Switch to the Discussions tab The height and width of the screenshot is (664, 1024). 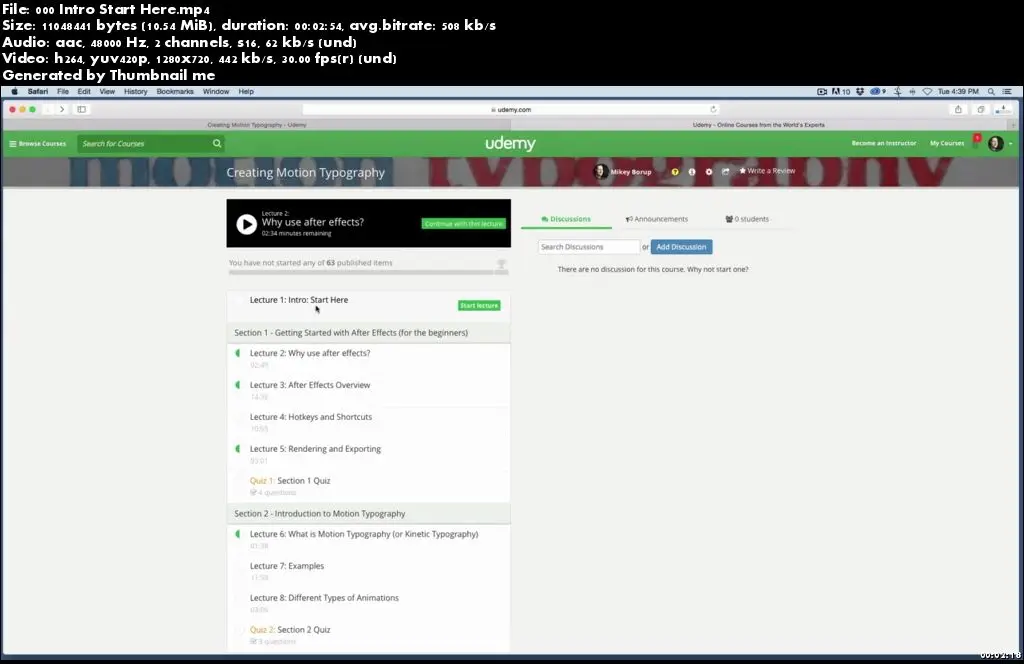point(566,219)
